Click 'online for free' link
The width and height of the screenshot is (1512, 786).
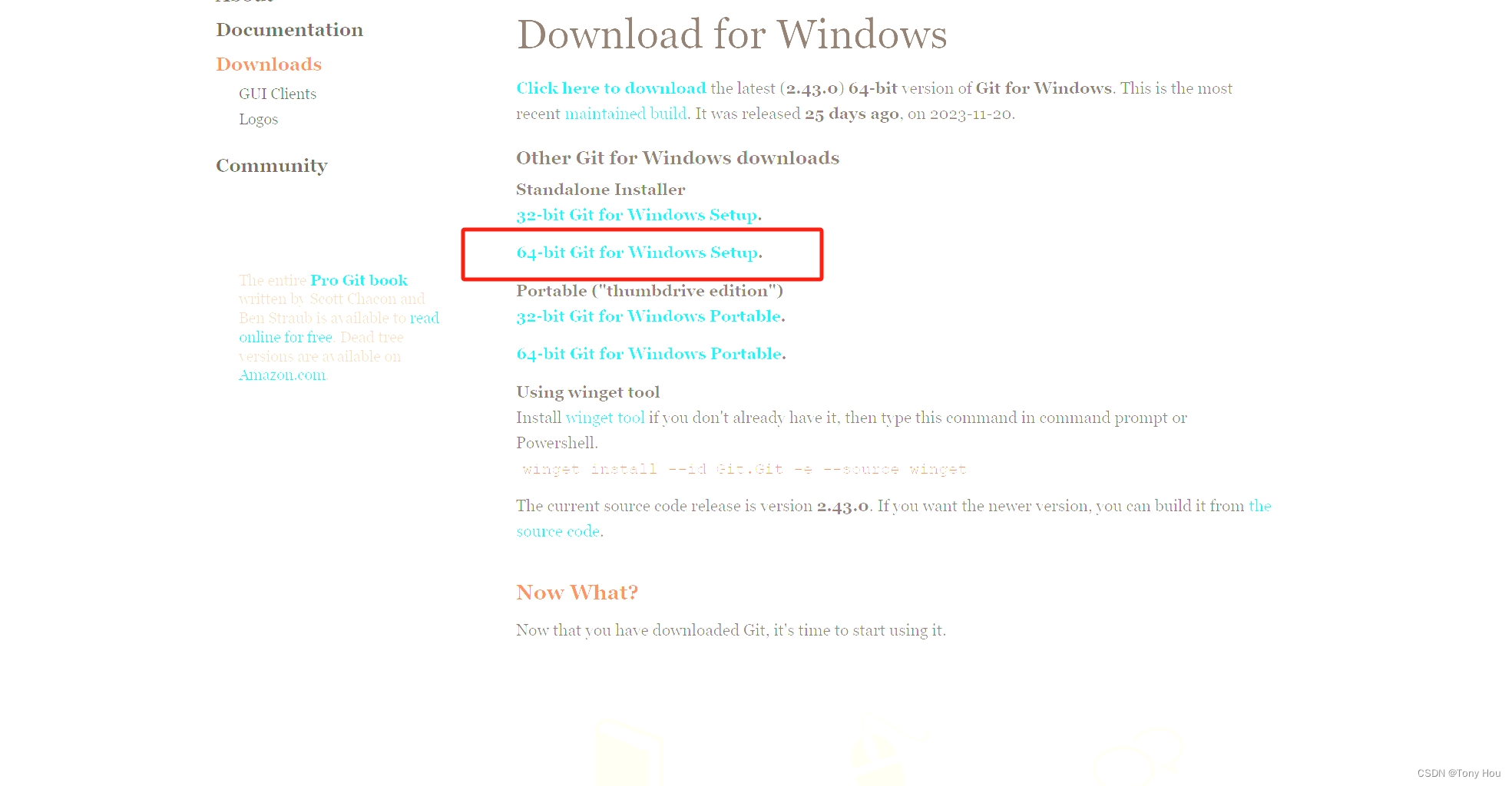point(286,337)
